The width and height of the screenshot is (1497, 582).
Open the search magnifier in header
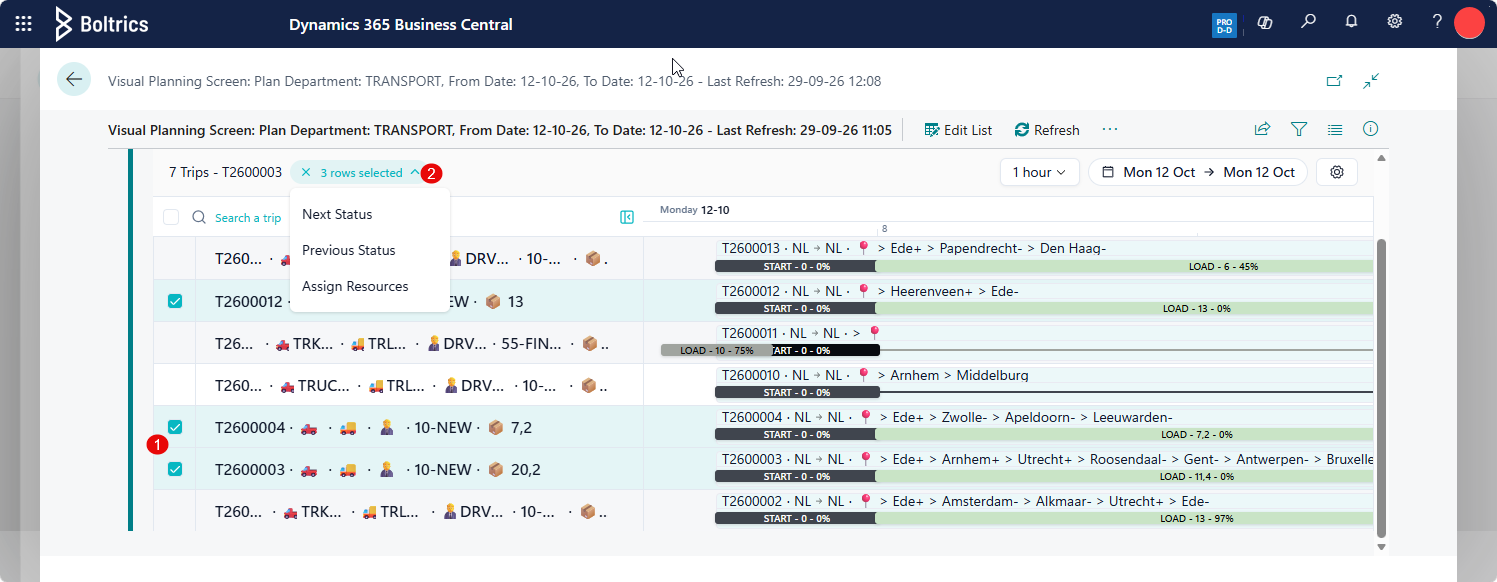click(x=1308, y=21)
